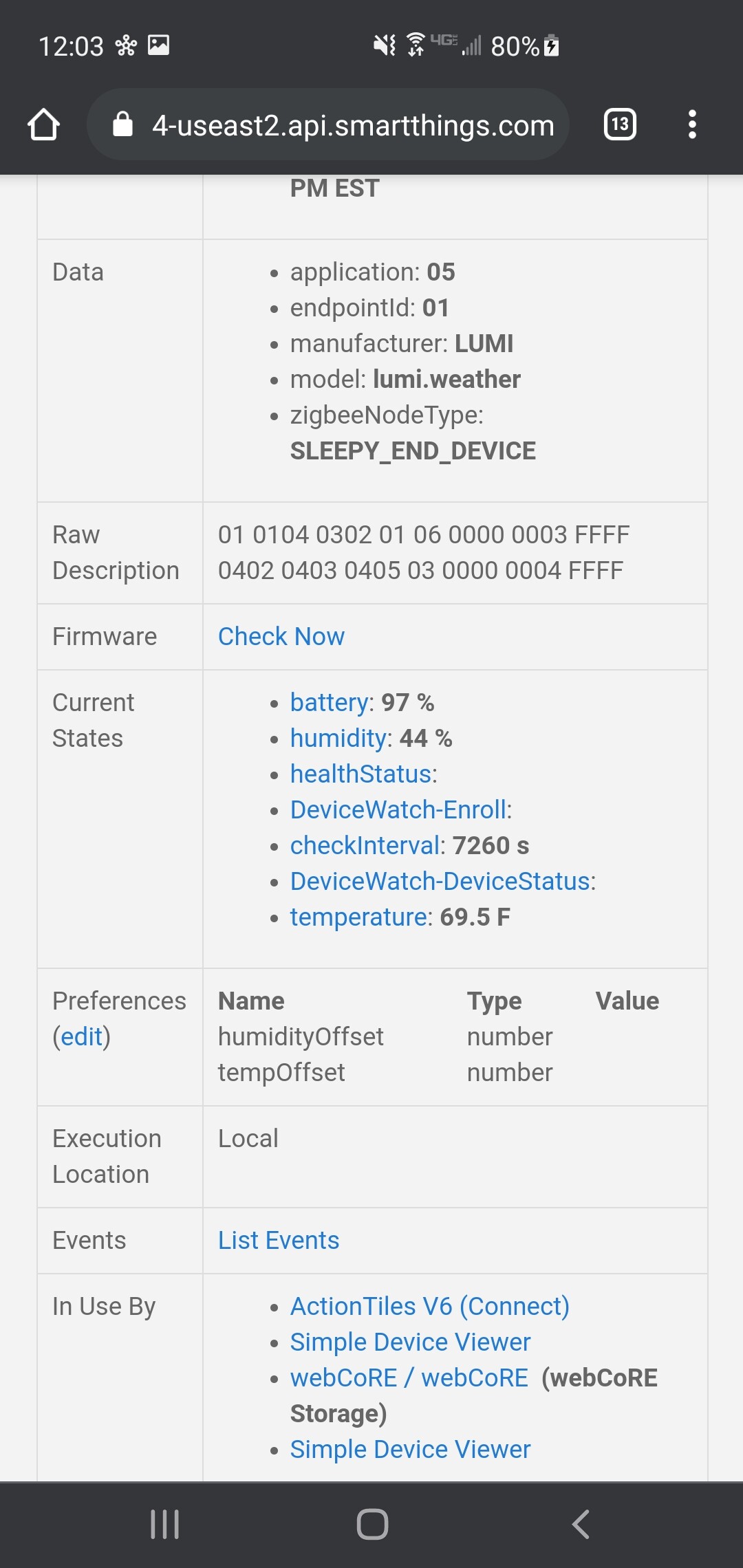Viewport: 743px width, 1568px height.
Task: Open the three-dot browser menu
Action: coord(692,124)
